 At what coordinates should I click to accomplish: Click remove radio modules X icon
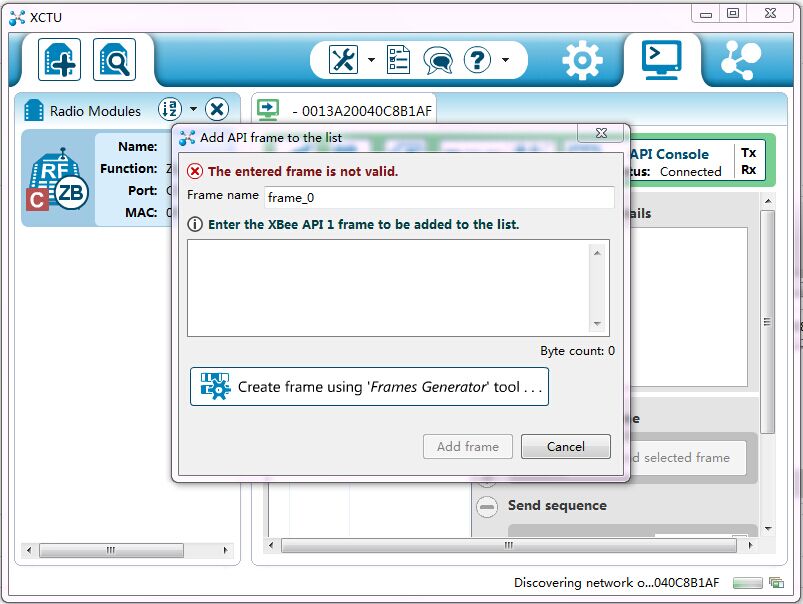tap(217, 109)
